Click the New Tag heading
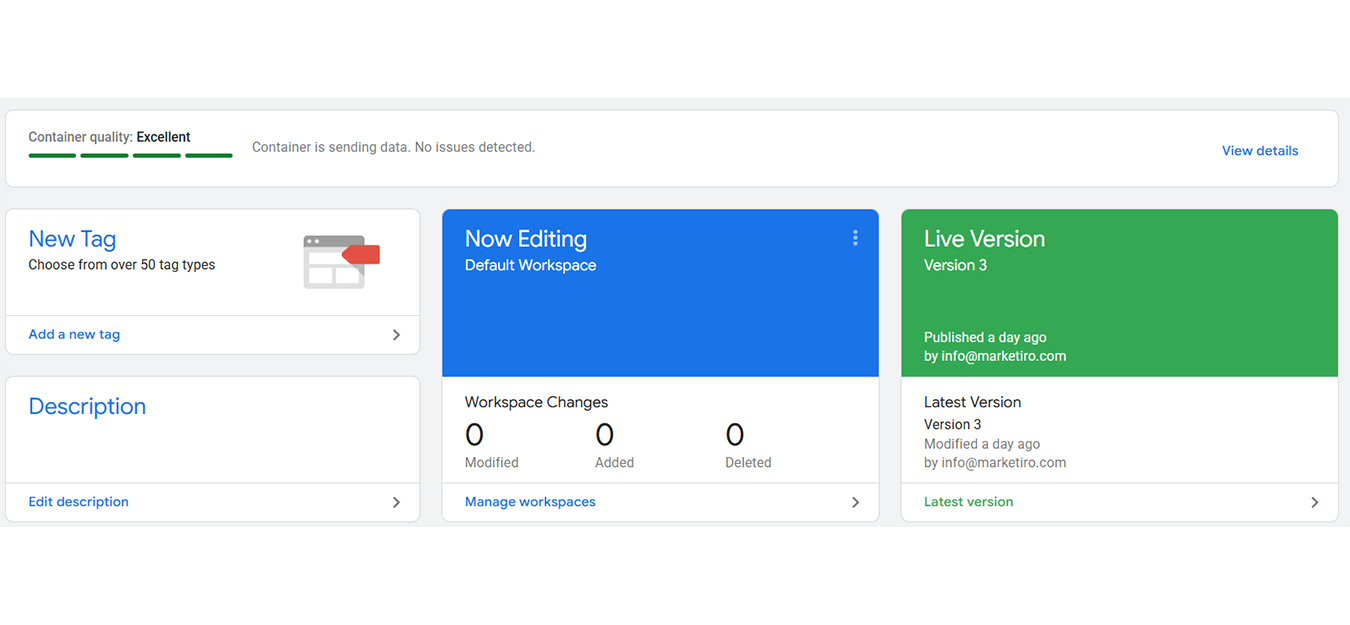This screenshot has width=1350, height=625. coord(72,239)
